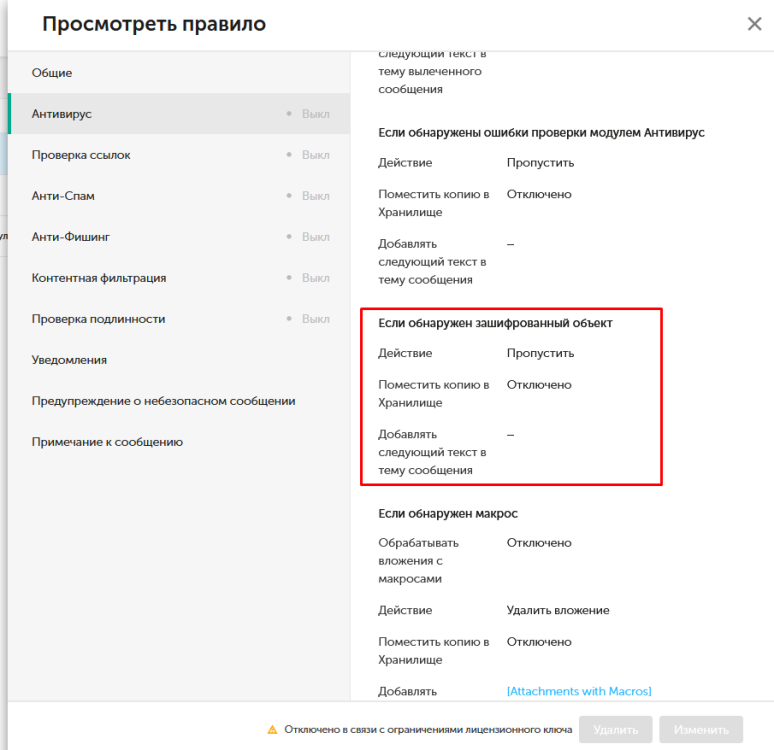Click the Анти-Спам status dot indicator
This screenshot has height=750, width=774.
click(x=290, y=196)
